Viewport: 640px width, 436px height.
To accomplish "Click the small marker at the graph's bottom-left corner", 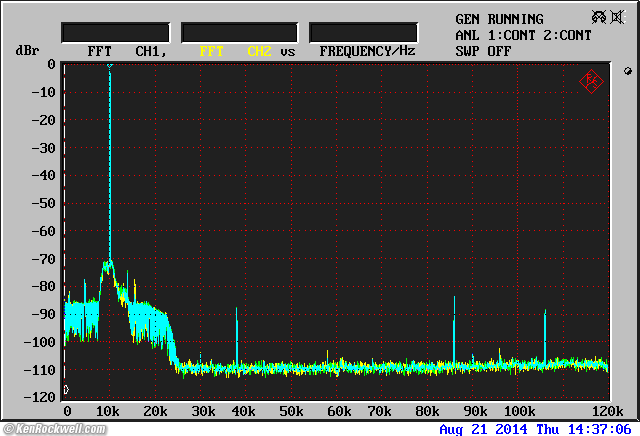I will [x=66, y=390].
